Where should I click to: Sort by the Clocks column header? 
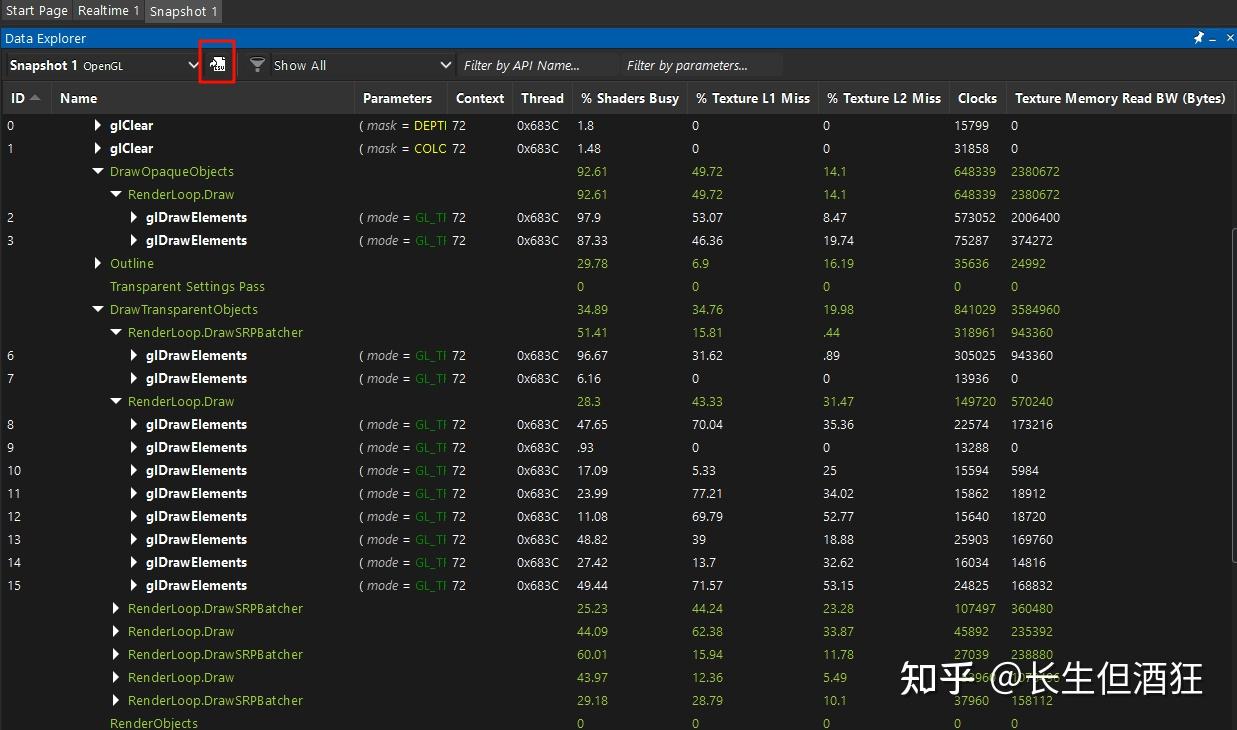point(976,98)
